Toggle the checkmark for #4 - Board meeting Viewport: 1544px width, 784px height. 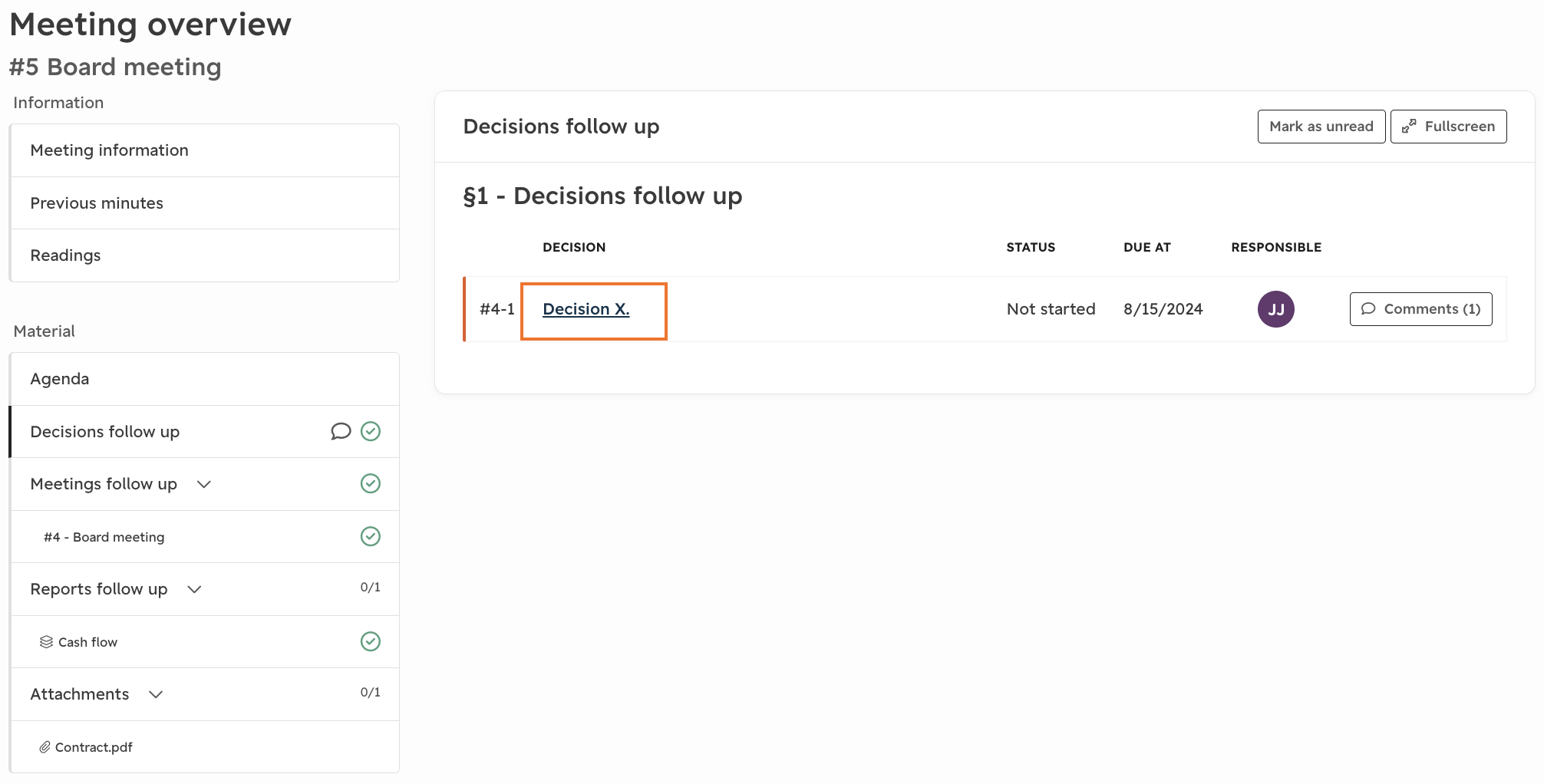(371, 537)
